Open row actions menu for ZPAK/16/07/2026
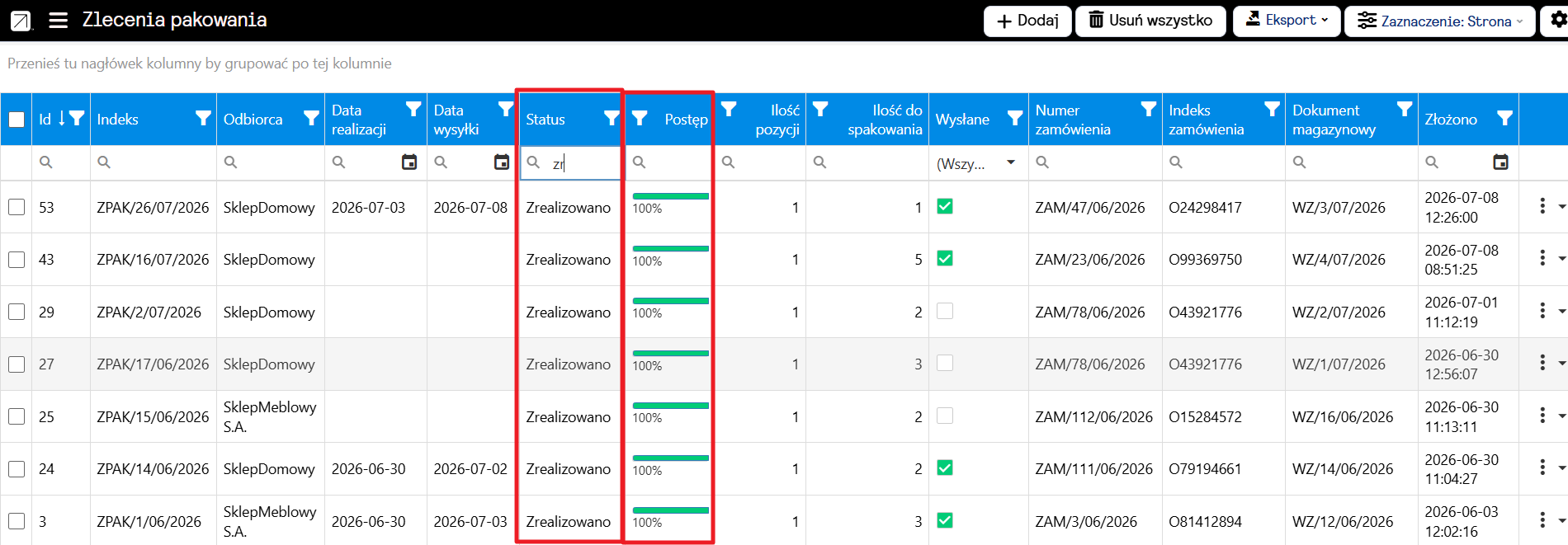 (1542, 258)
